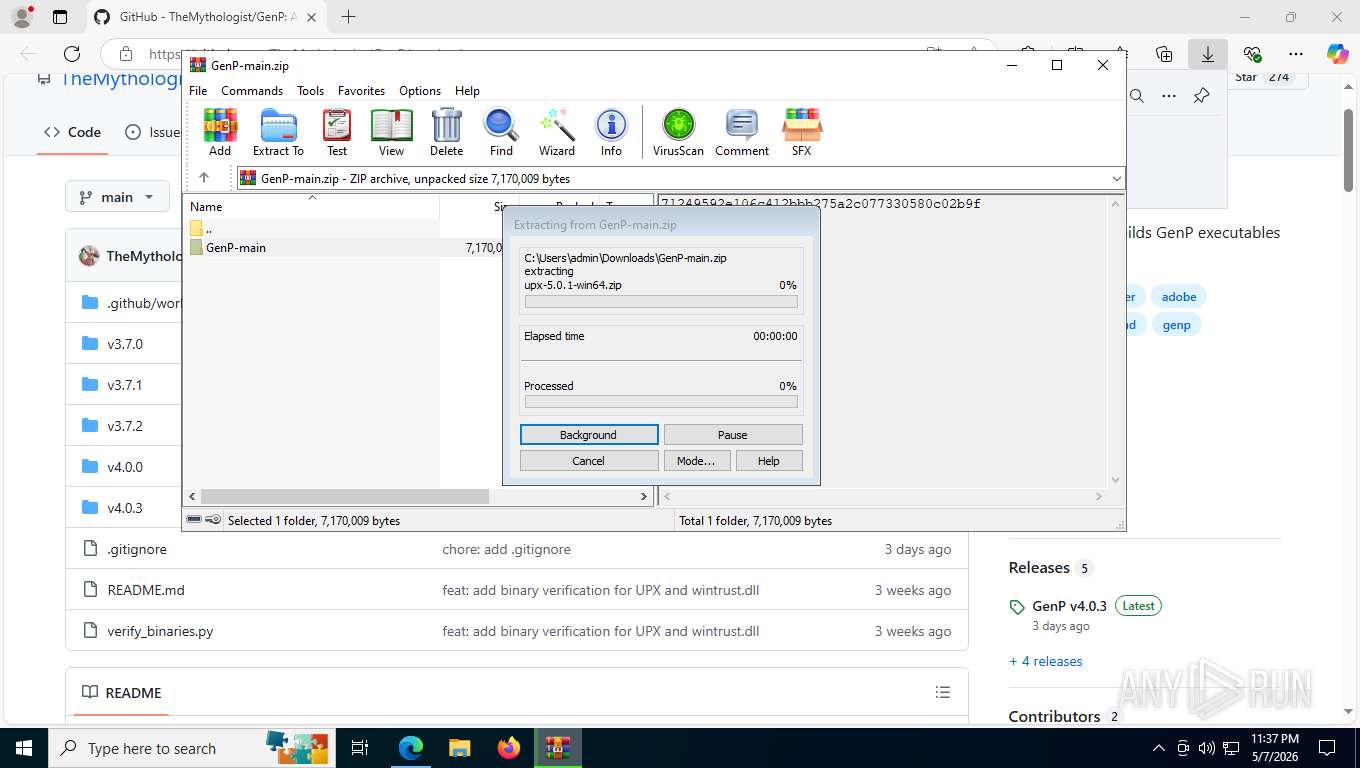The height and width of the screenshot is (768, 1360).
Task: Open the main branch selector dropdown
Action: (x=117, y=197)
